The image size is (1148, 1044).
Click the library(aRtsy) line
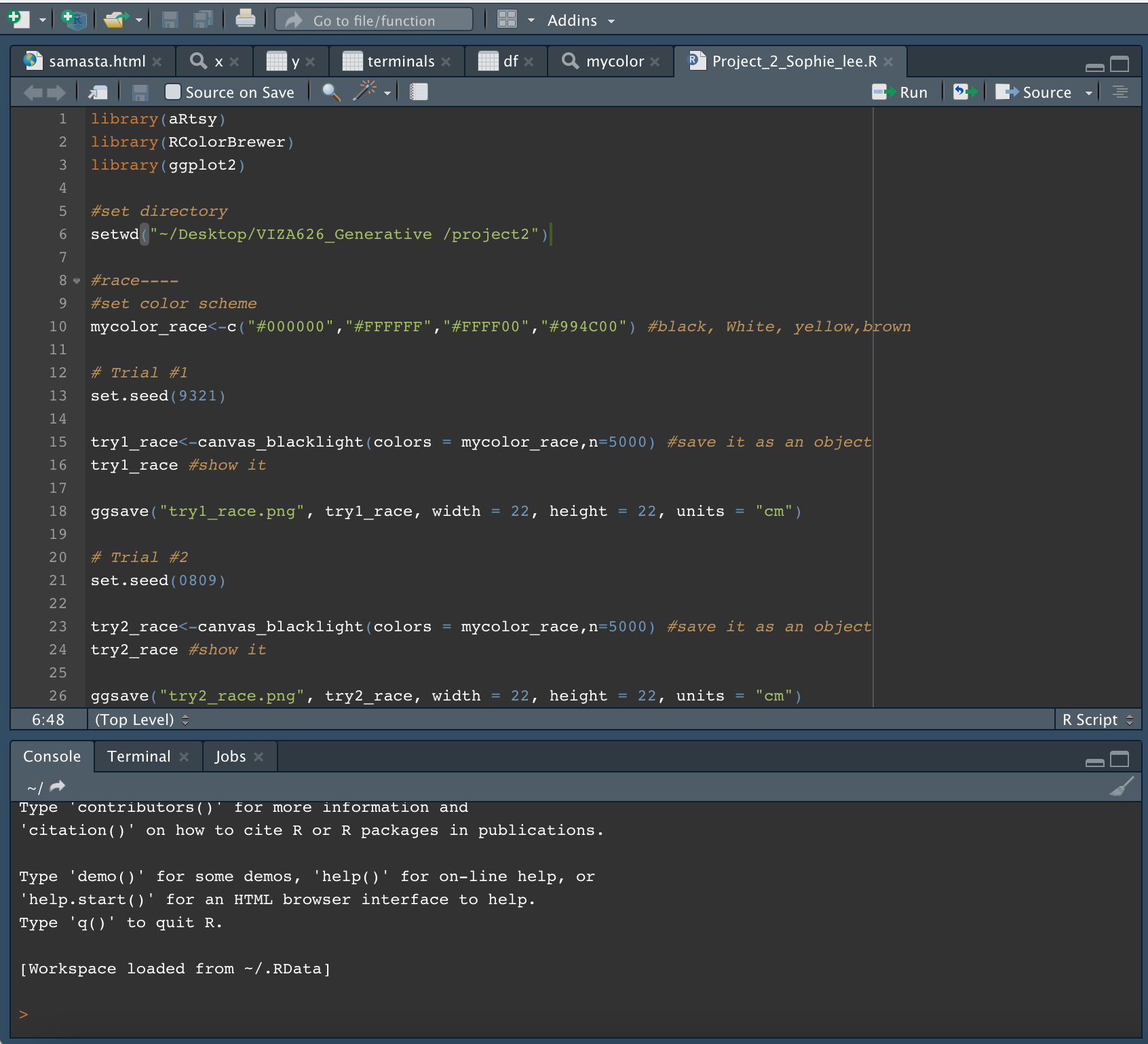pos(158,119)
